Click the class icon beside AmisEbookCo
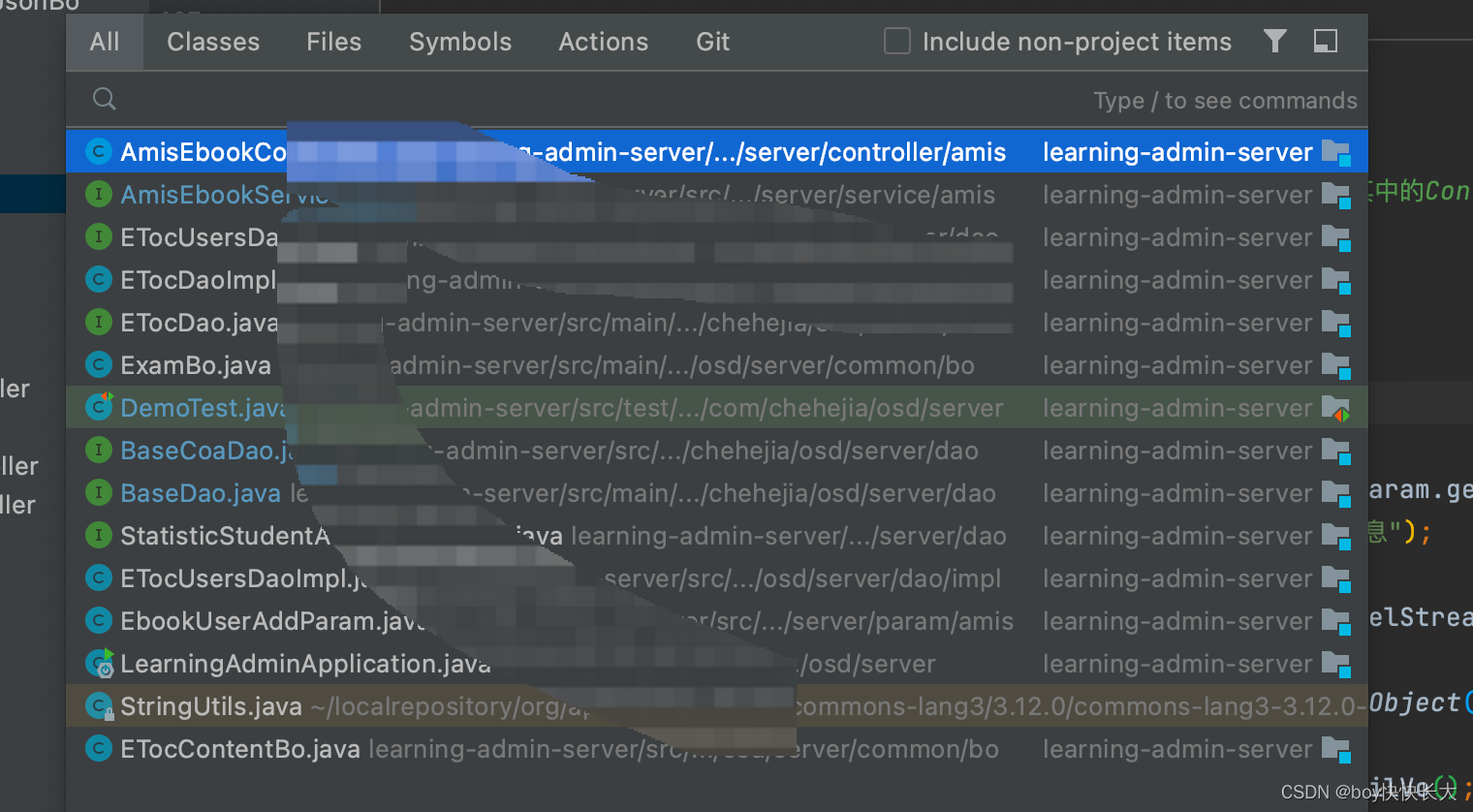 (98, 152)
